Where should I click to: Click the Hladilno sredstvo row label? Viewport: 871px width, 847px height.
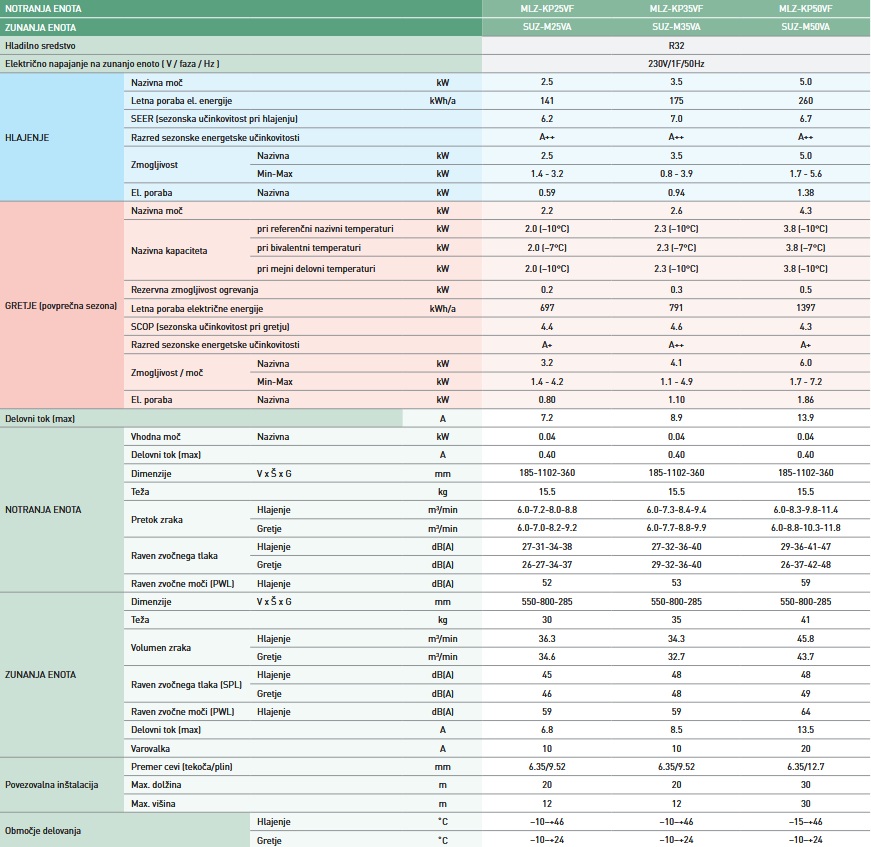pyautogui.click(x=39, y=46)
